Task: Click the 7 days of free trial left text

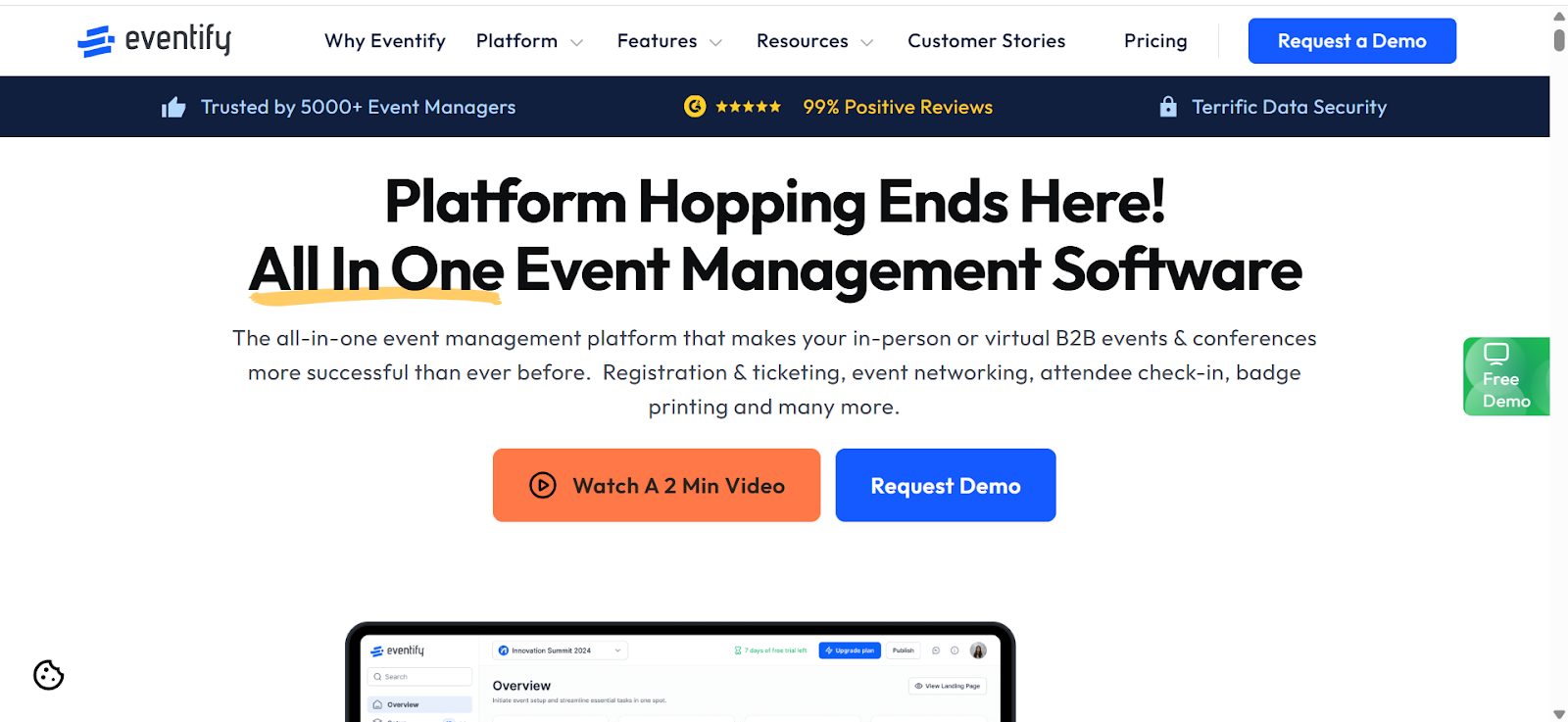Action: pyautogui.click(x=771, y=650)
